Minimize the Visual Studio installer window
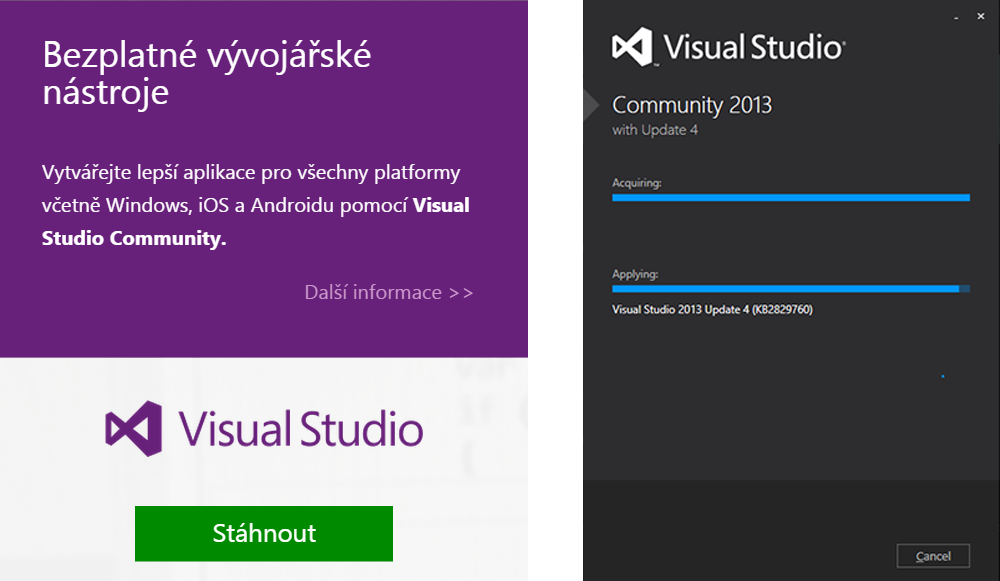Viewport: 1000px width, 581px height. [x=956, y=17]
